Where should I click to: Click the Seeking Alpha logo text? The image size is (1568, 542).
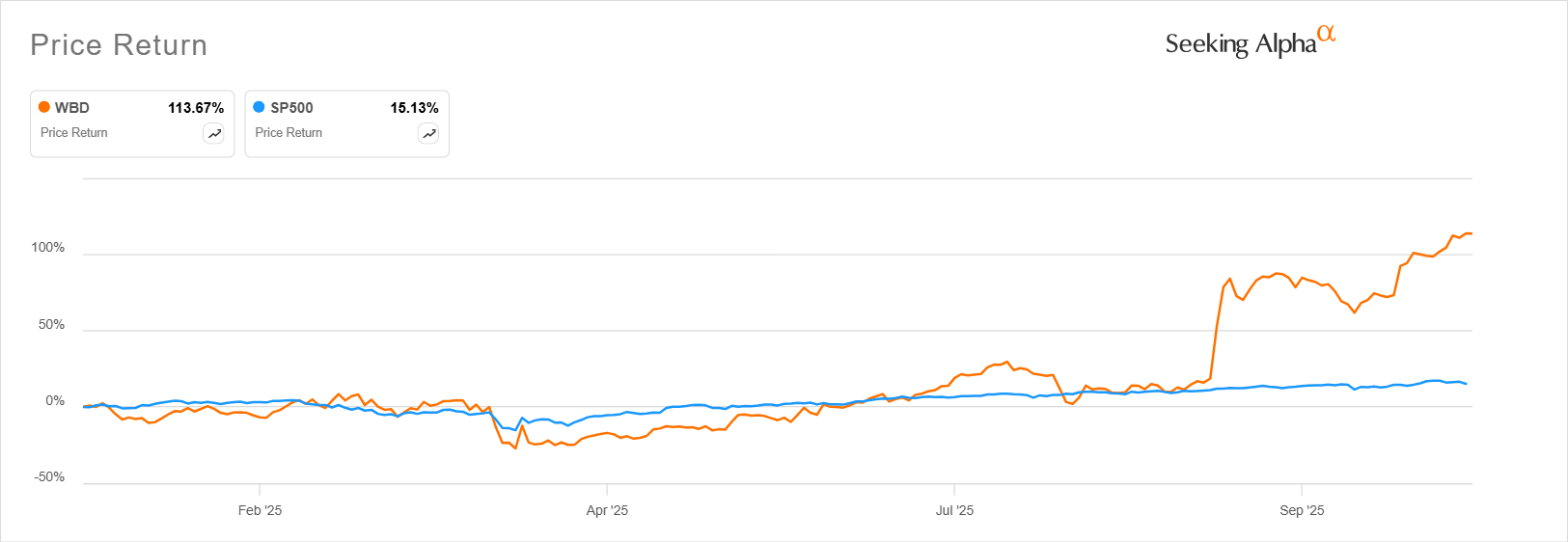coord(1240,44)
